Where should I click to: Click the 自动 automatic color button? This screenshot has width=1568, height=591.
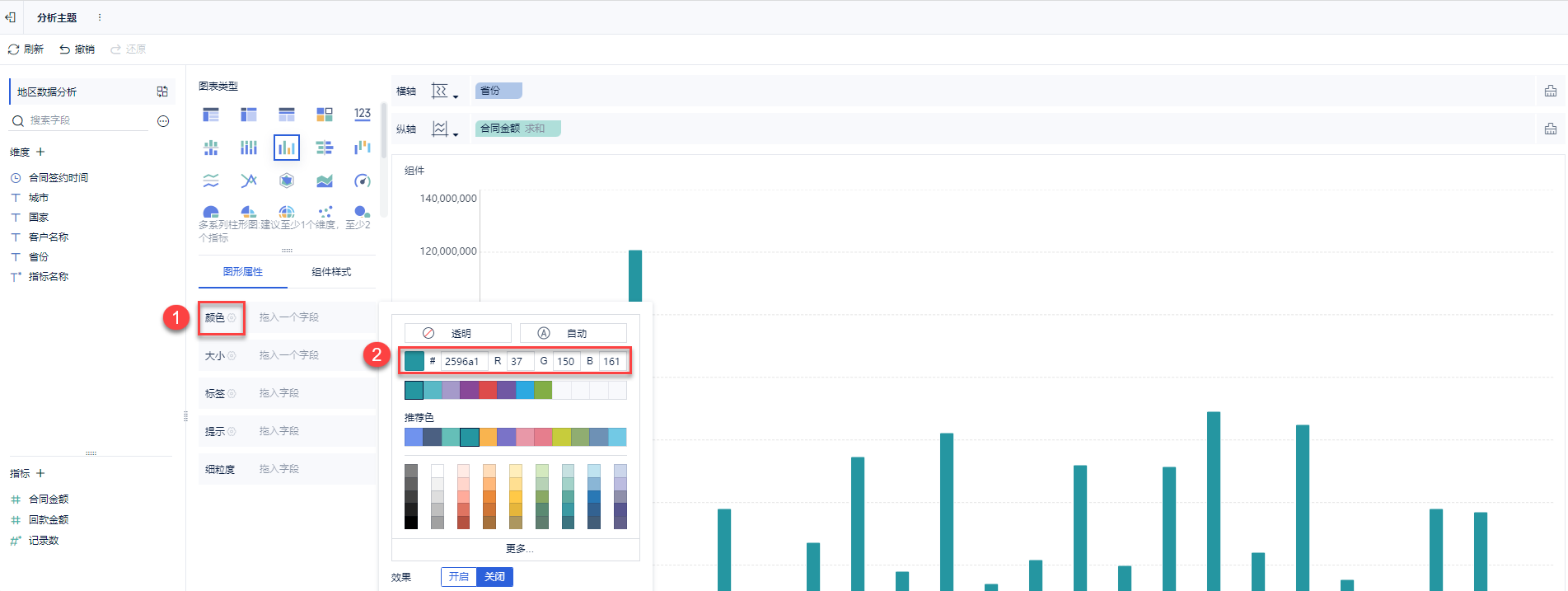point(573,333)
